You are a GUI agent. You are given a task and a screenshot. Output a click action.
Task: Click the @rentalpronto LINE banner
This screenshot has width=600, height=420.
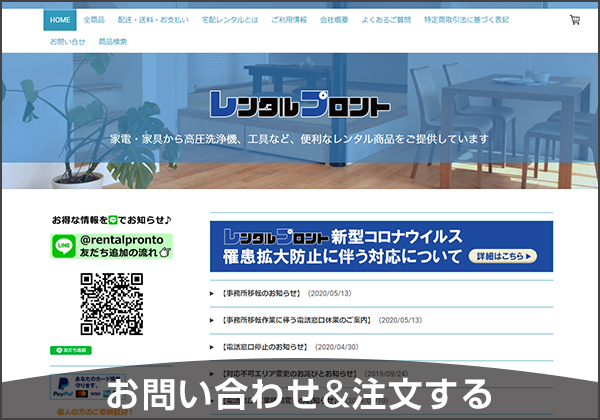point(111,246)
